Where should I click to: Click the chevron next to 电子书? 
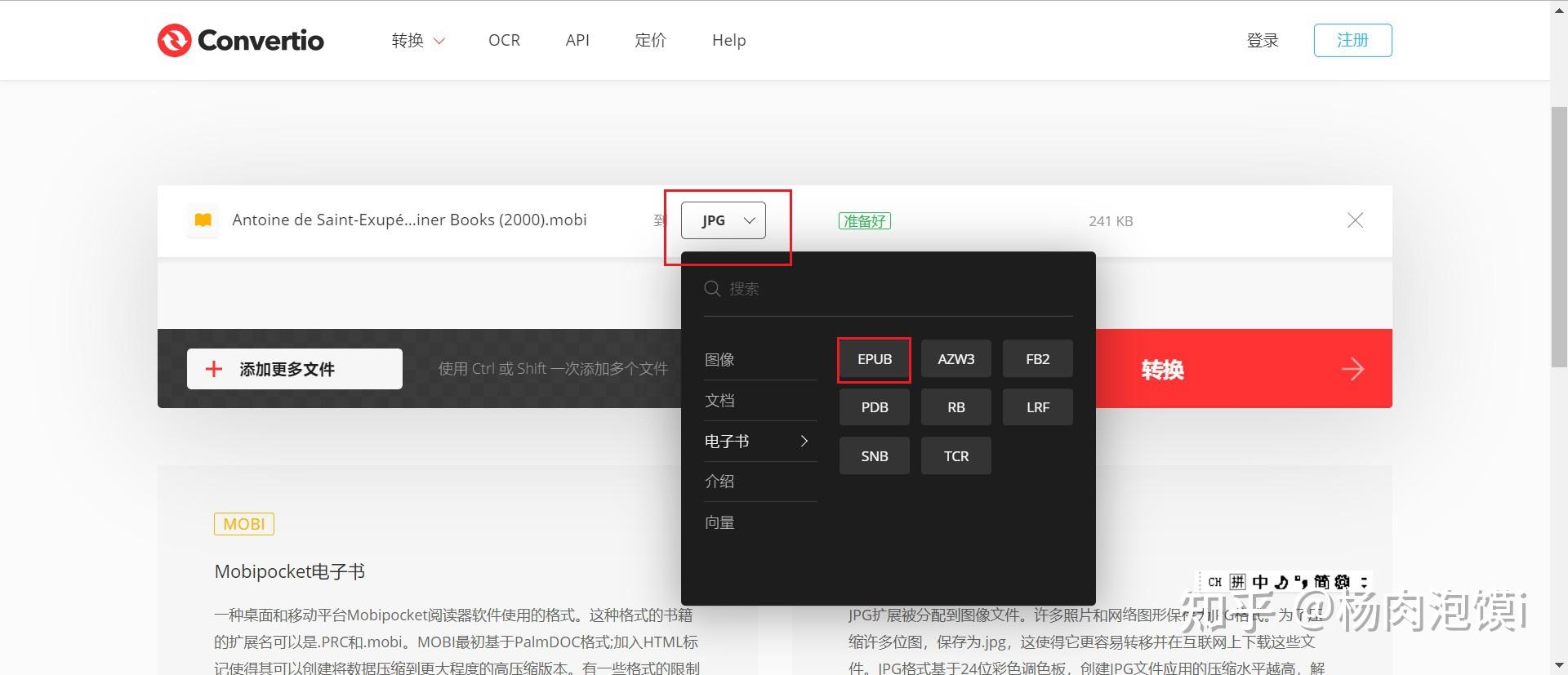pyautogui.click(x=804, y=441)
